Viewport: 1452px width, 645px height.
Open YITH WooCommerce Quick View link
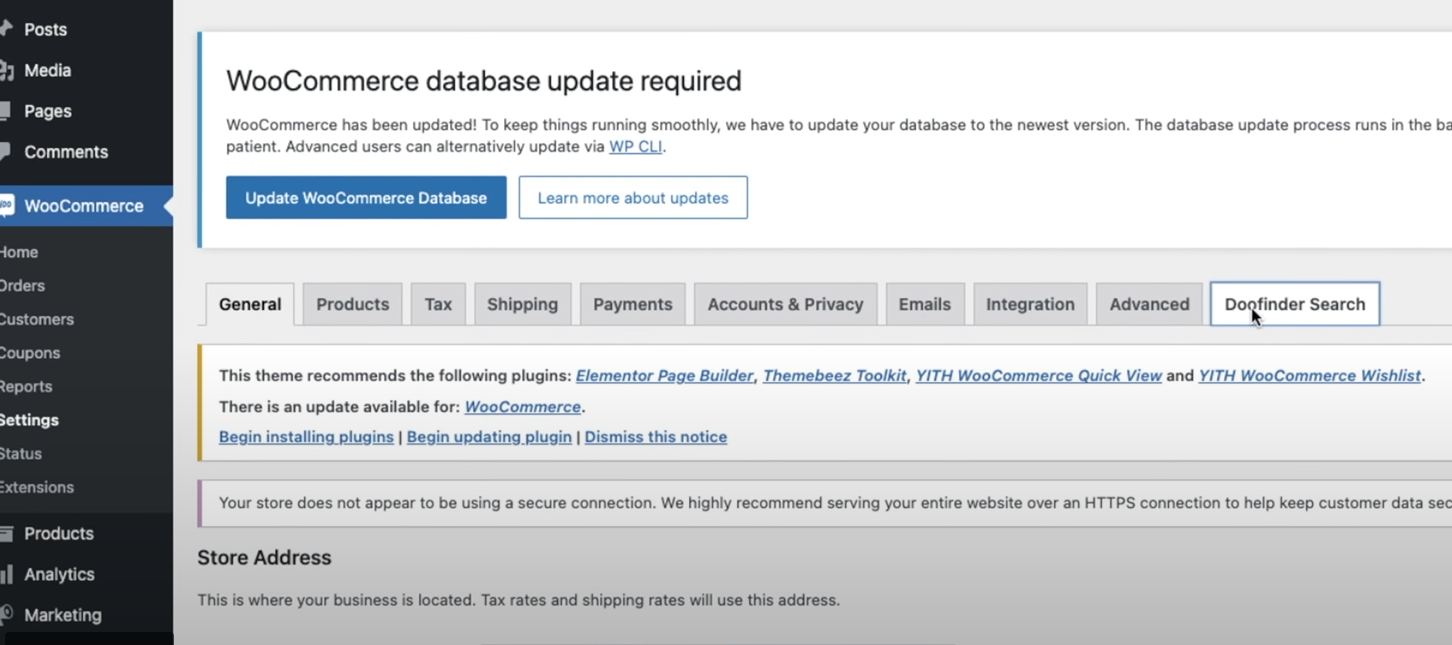(x=1039, y=376)
